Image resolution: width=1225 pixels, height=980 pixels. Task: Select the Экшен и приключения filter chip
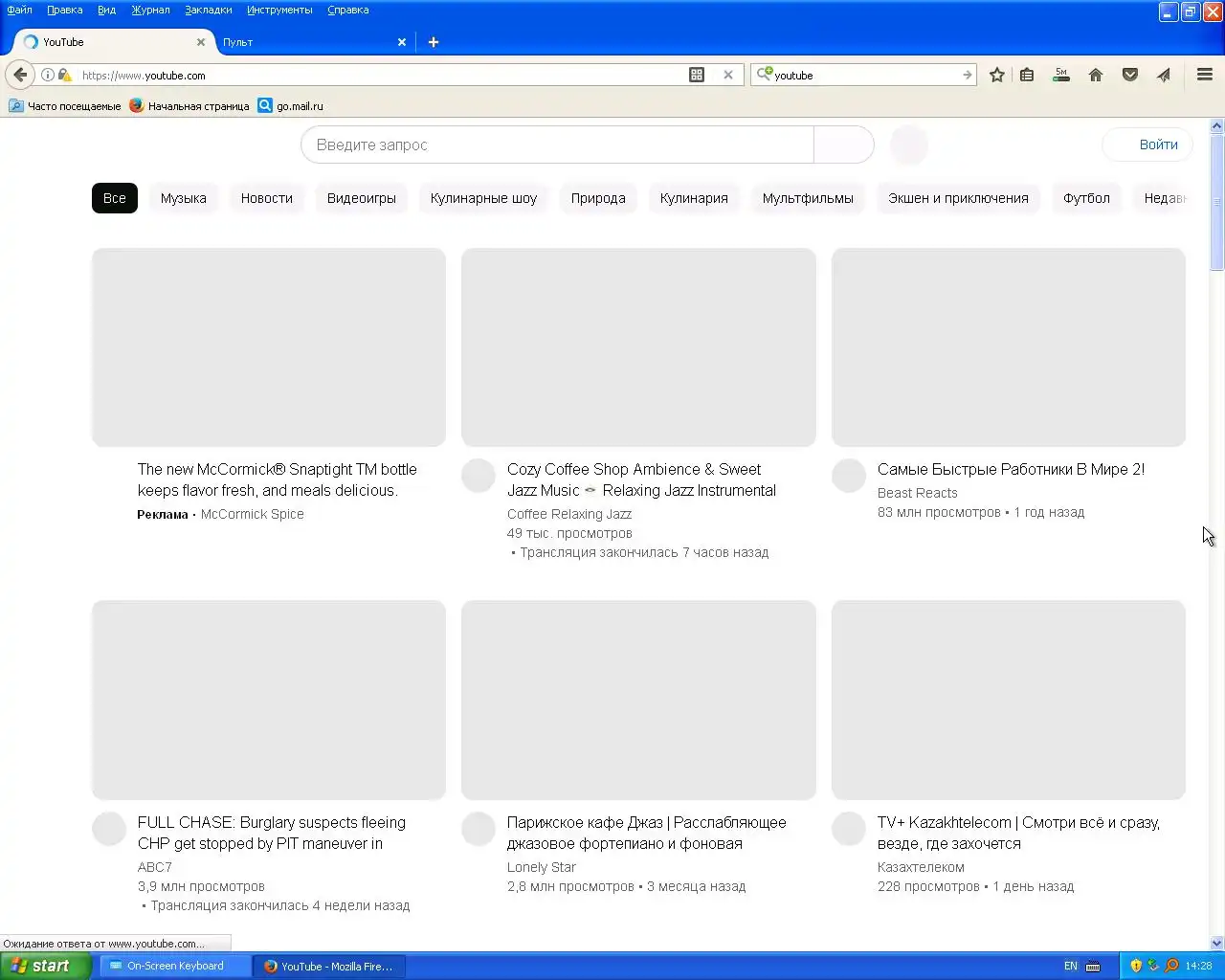[958, 198]
